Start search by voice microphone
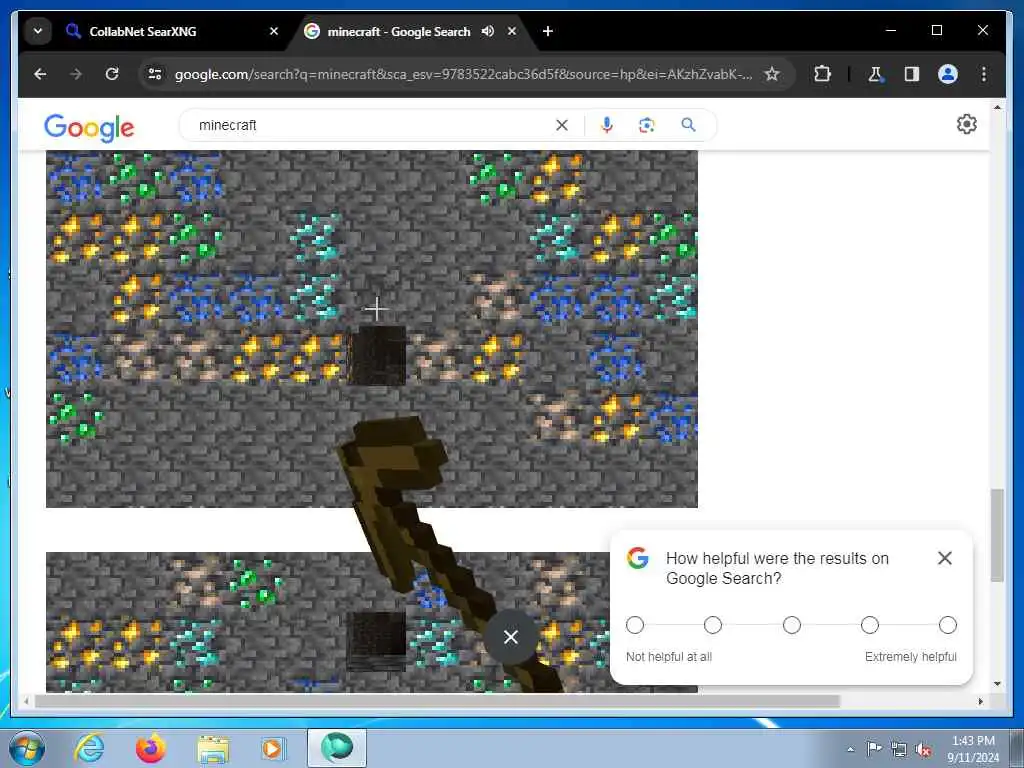 pyautogui.click(x=607, y=125)
